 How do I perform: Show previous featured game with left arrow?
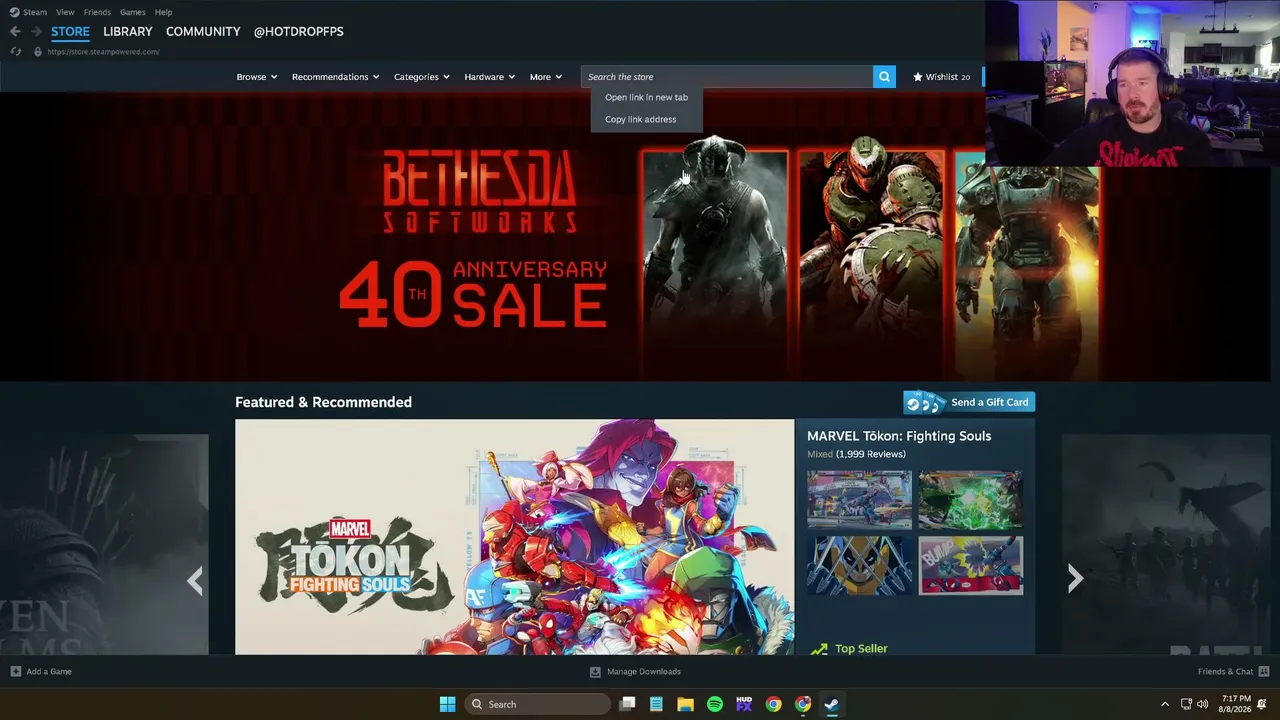click(x=195, y=579)
